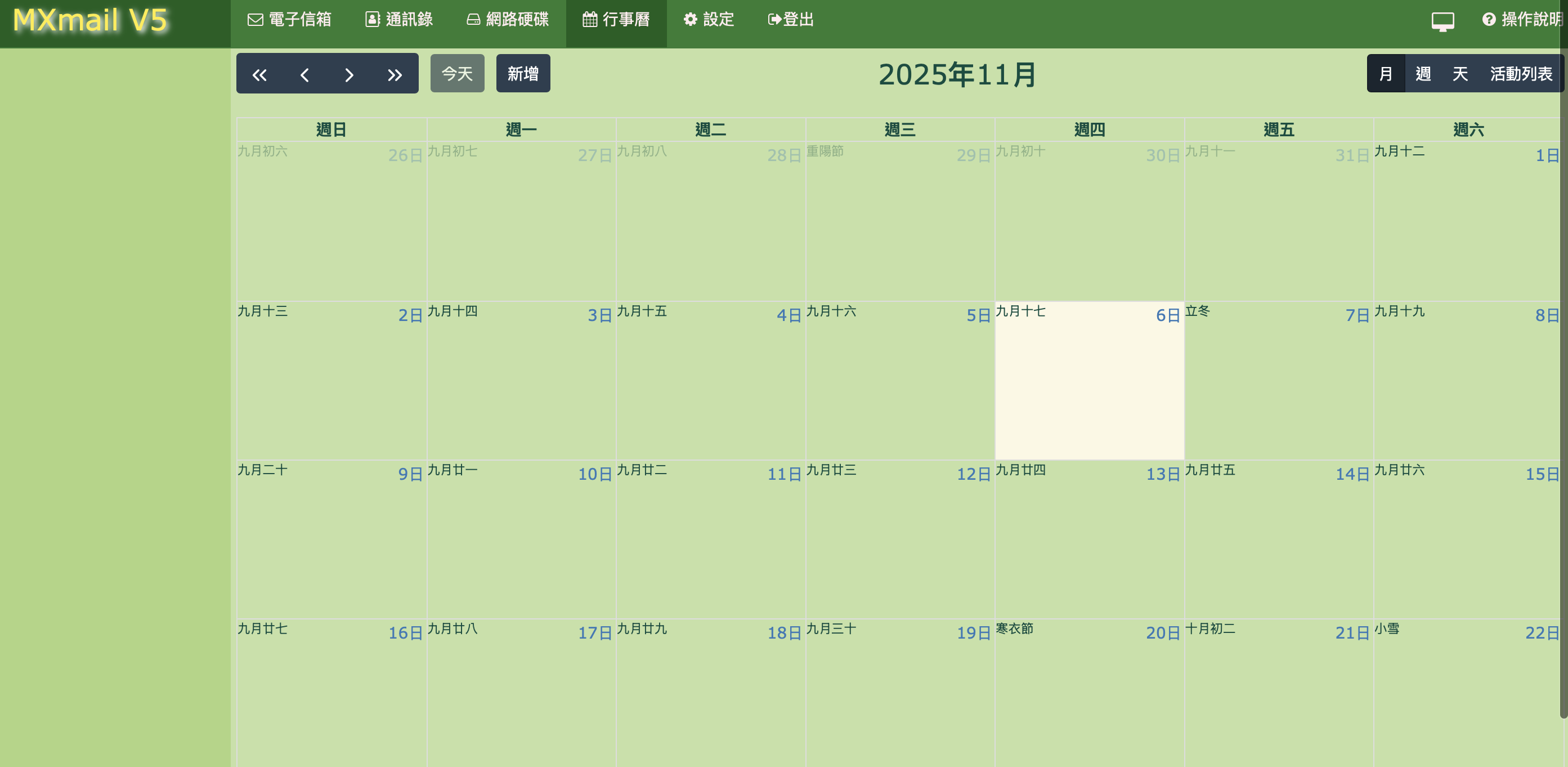The width and height of the screenshot is (1568, 767).
Task: Open 操作說明 help link
Action: [x=1522, y=20]
